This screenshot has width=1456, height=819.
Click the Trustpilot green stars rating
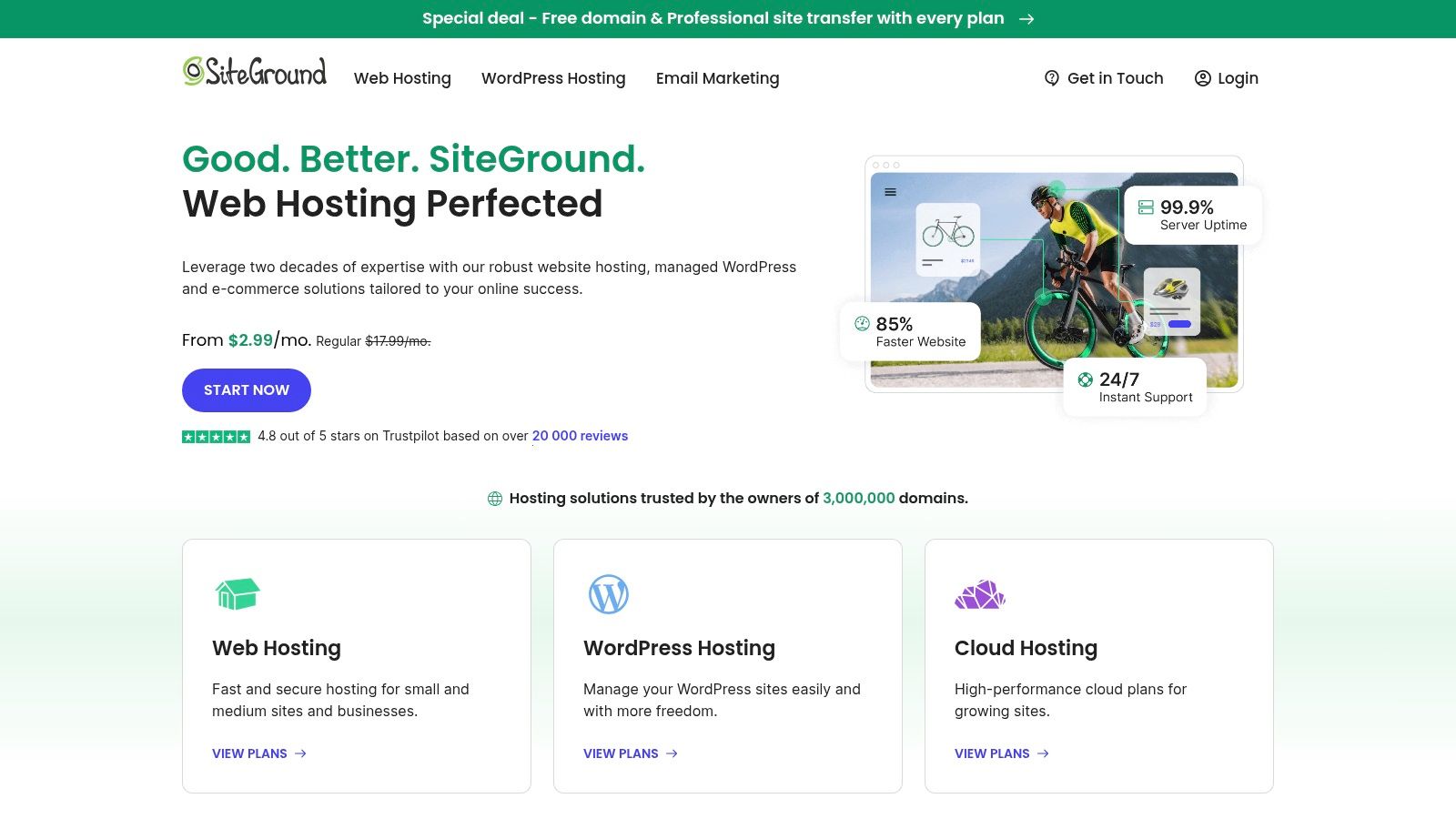(216, 437)
